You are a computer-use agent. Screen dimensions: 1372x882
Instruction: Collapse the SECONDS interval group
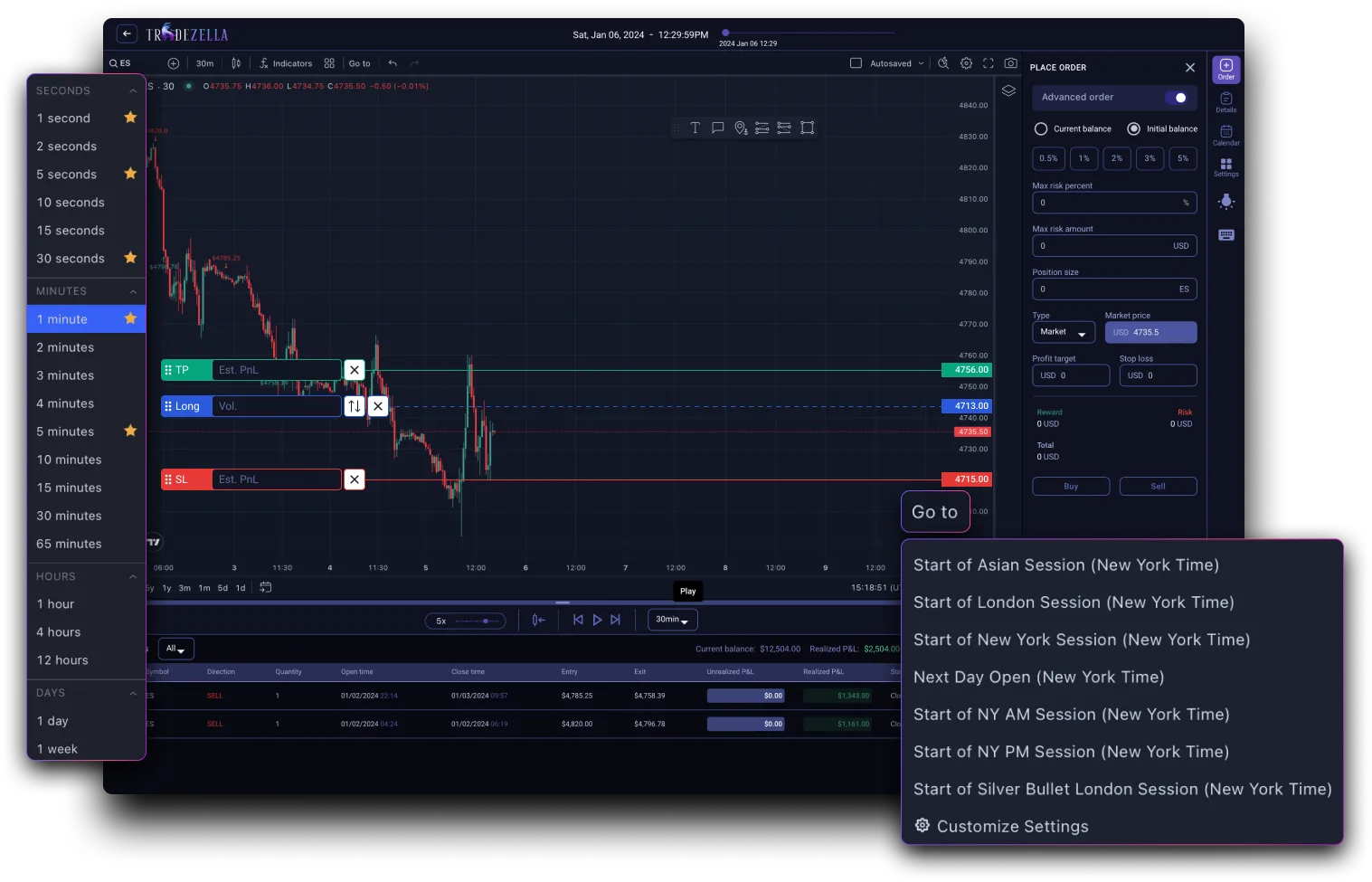coord(133,91)
